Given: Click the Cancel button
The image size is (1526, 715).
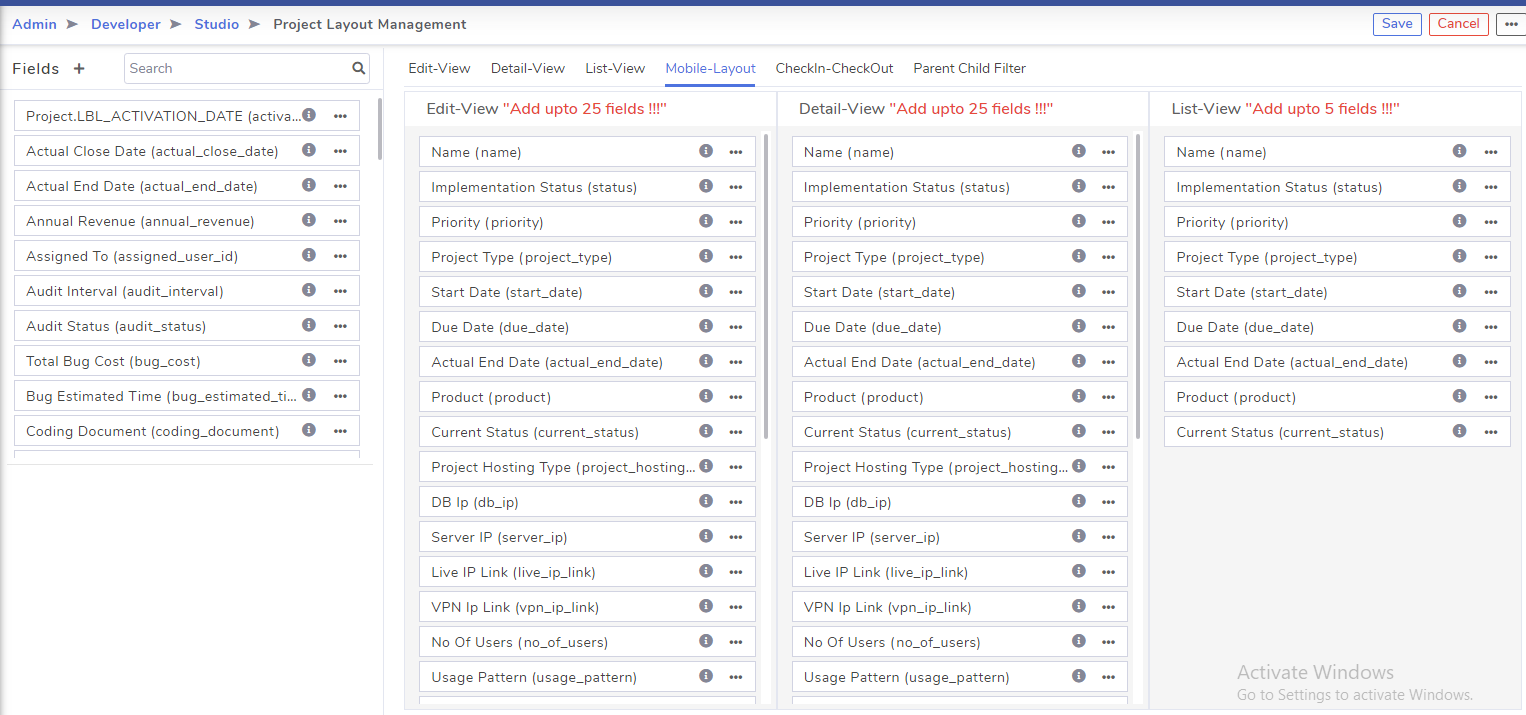Looking at the screenshot, I should 1458,24.
